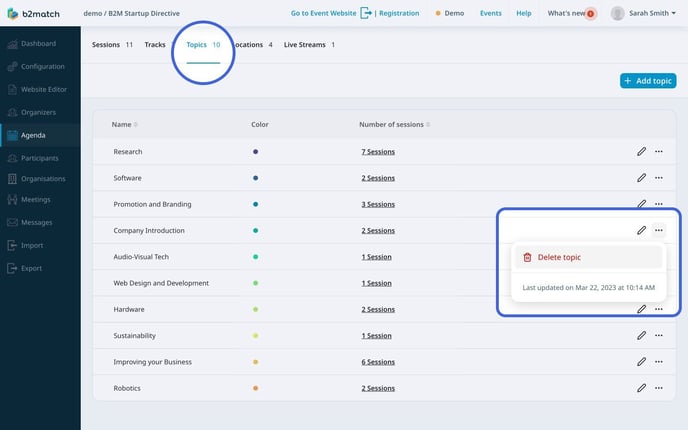
Task: Switch to the Live Streams tab
Action: pyautogui.click(x=309, y=45)
